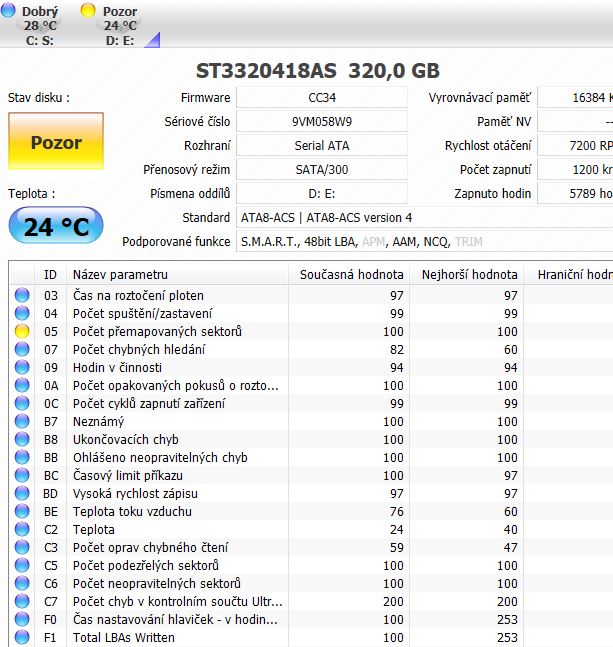Screen dimensions: 613x647
Task: Click the ATA8-ACS standard field
Action: coord(424,217)
